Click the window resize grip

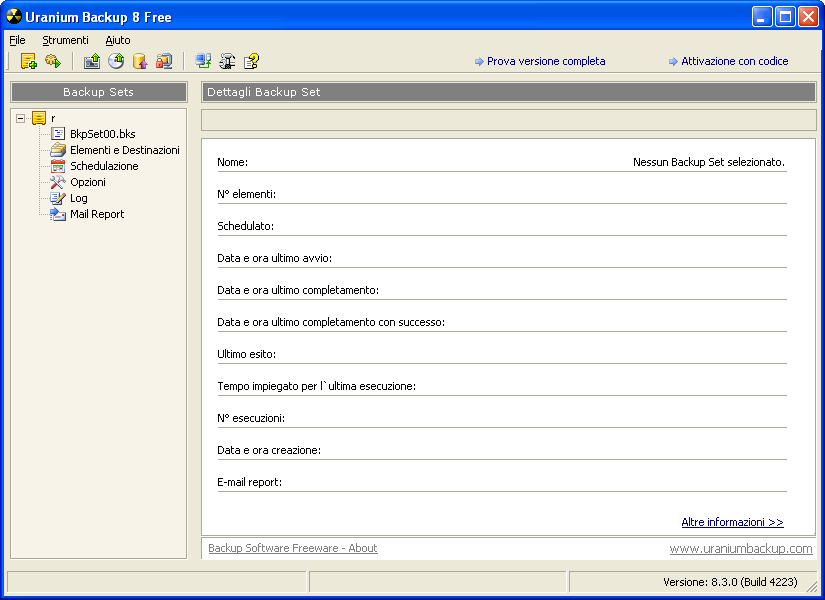813,588
